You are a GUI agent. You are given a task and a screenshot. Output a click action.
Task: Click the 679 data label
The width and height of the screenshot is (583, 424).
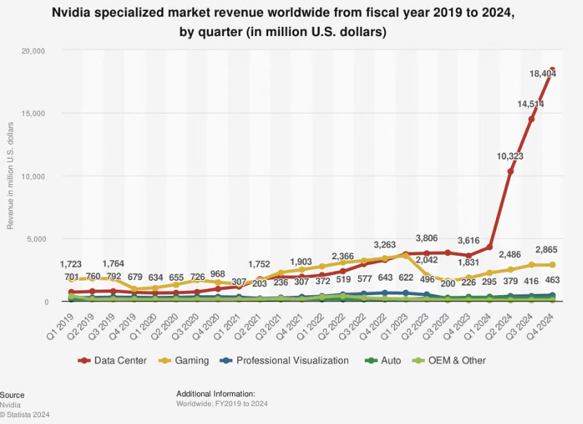coord(135,277)
